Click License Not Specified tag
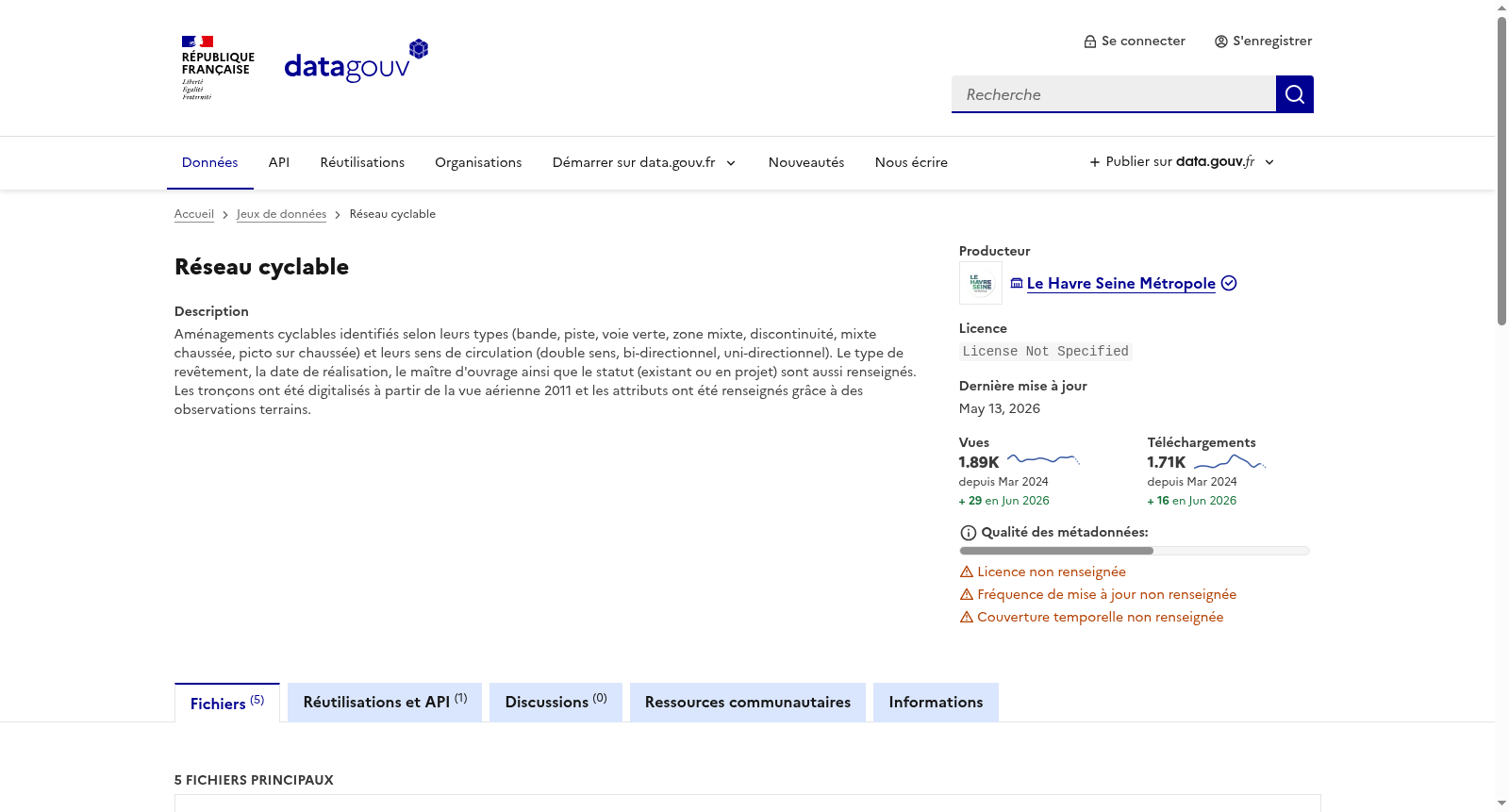 point(1045,351)
